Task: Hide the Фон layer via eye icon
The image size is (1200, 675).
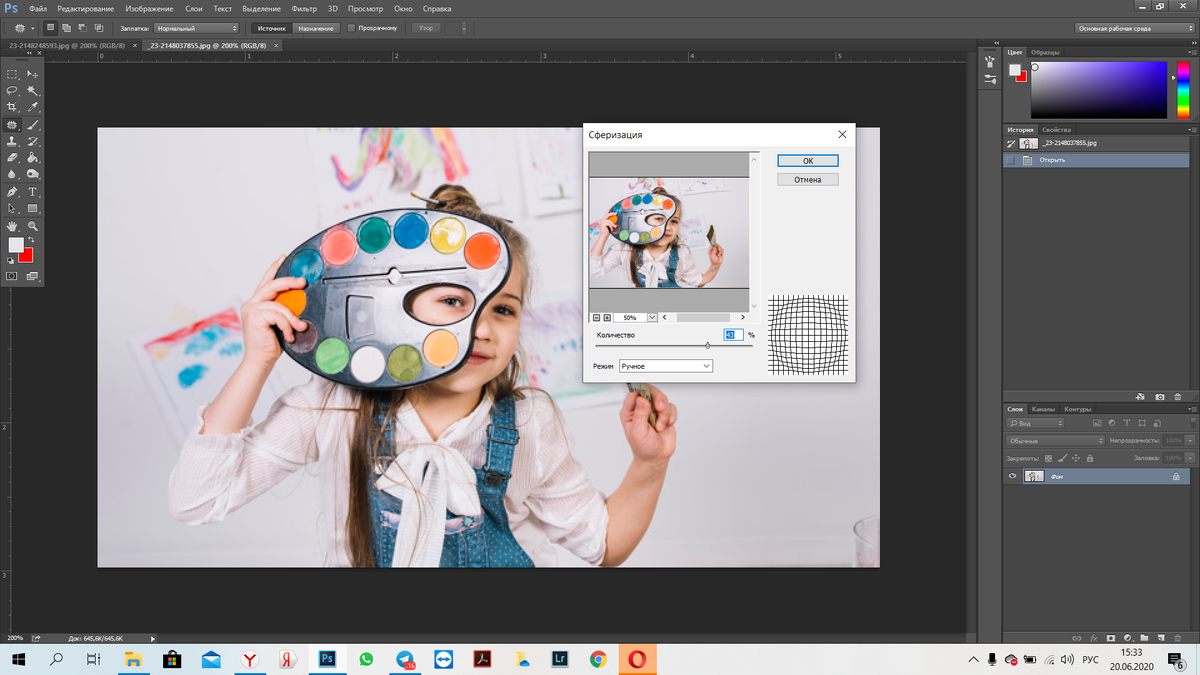Action: (1012, 477)
